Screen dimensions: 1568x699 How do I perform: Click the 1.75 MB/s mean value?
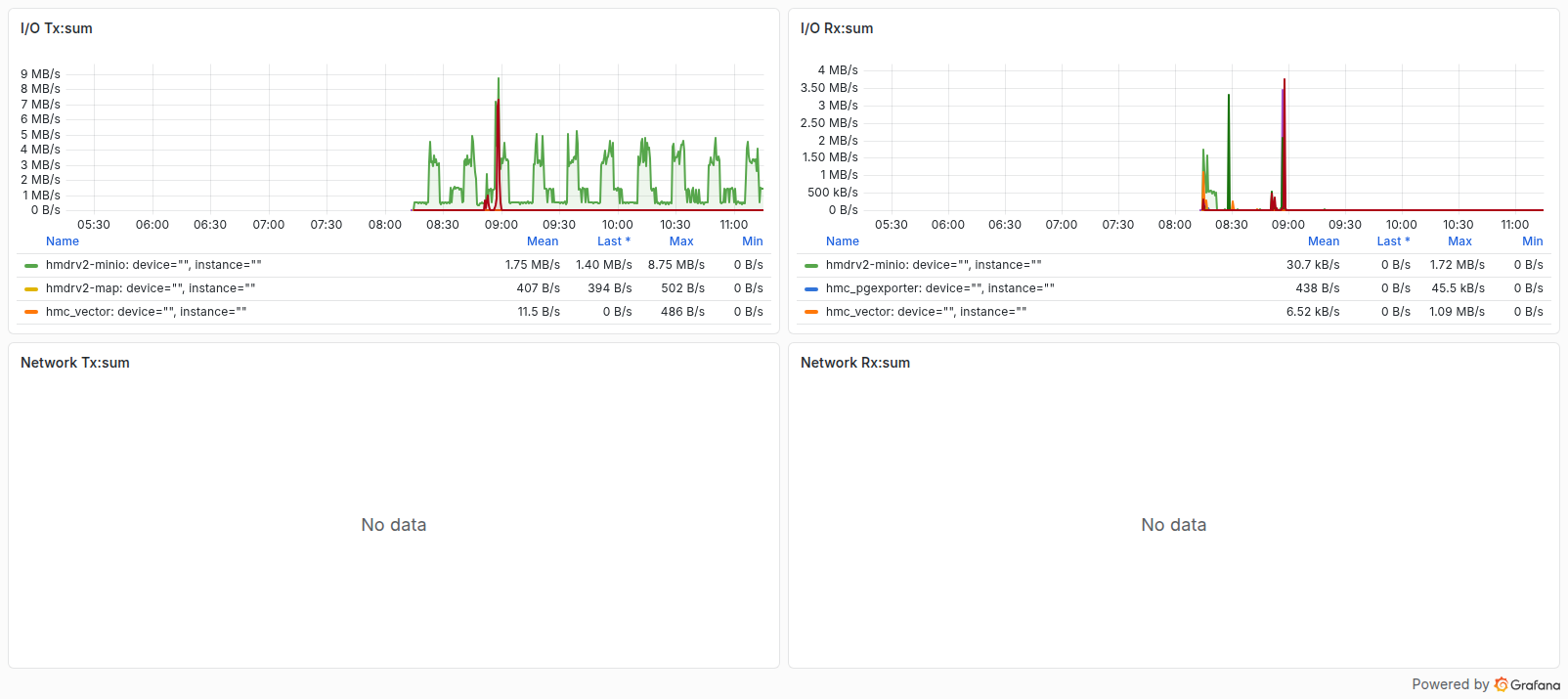point(533,265)
